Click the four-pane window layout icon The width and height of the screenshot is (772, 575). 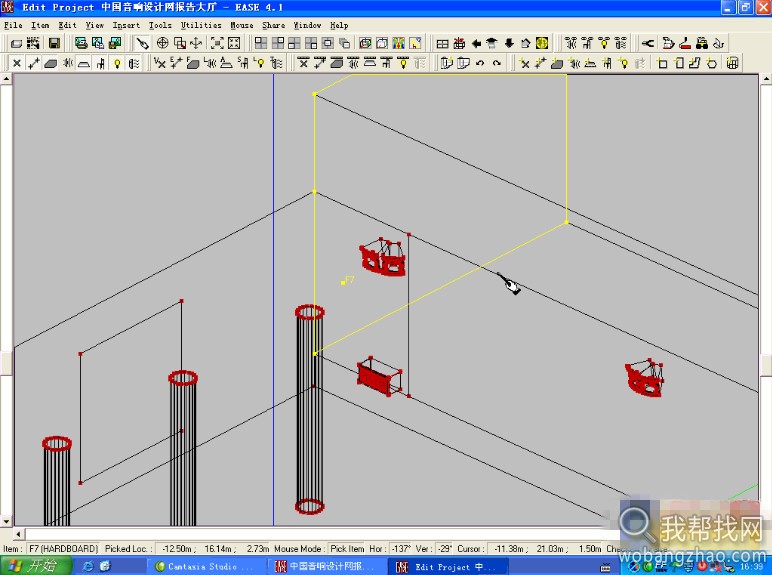point(260,43)
